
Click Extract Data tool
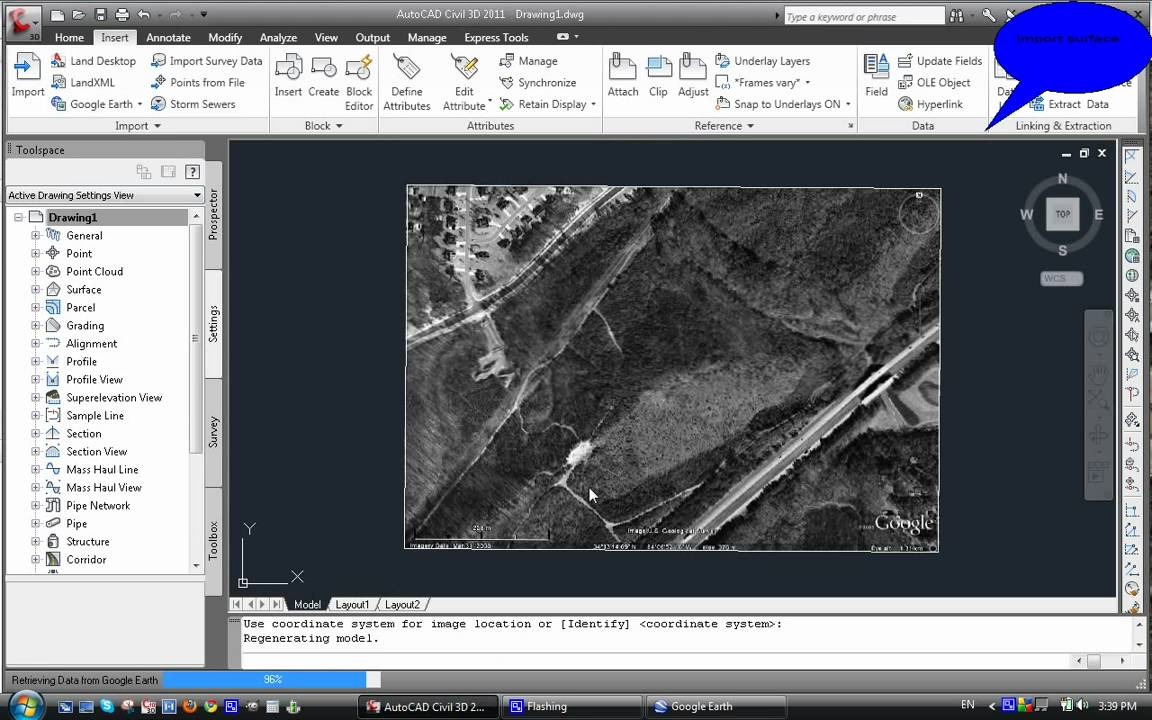tap(1069, 104)
